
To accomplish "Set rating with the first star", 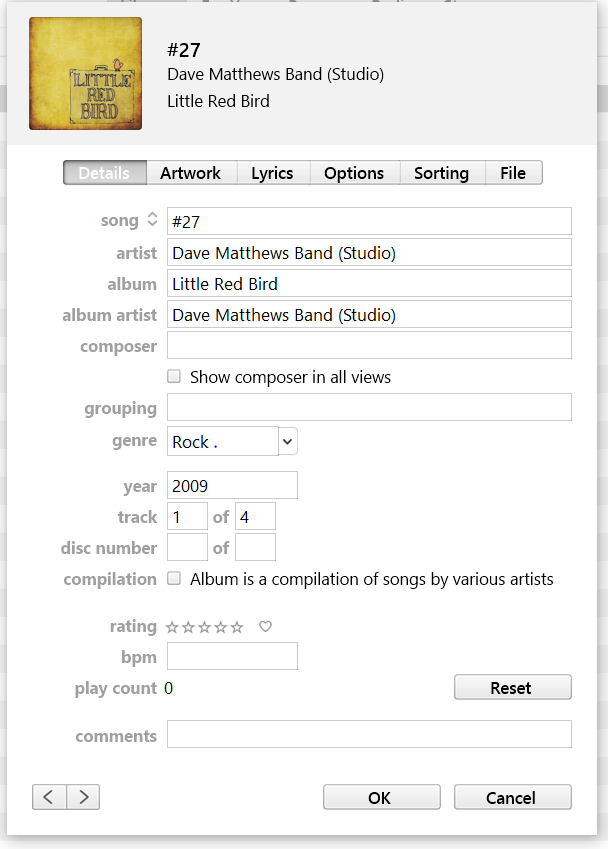I will click(172, 627).
